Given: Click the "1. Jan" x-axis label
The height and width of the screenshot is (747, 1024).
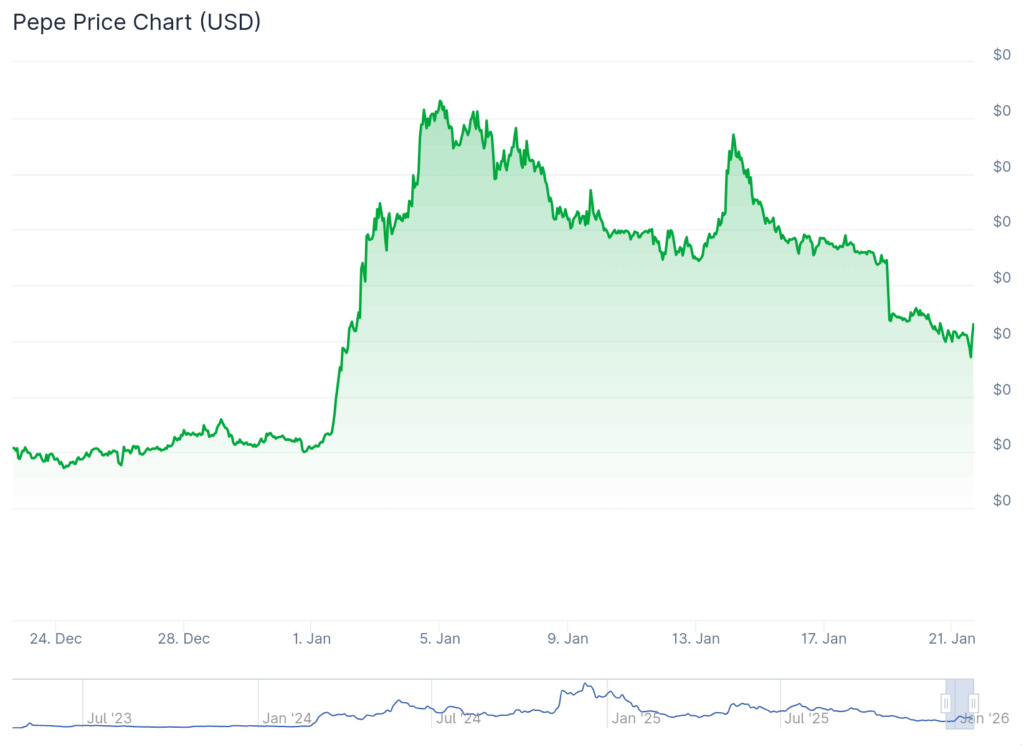Looking at the screenshot, I should point(312,639).
